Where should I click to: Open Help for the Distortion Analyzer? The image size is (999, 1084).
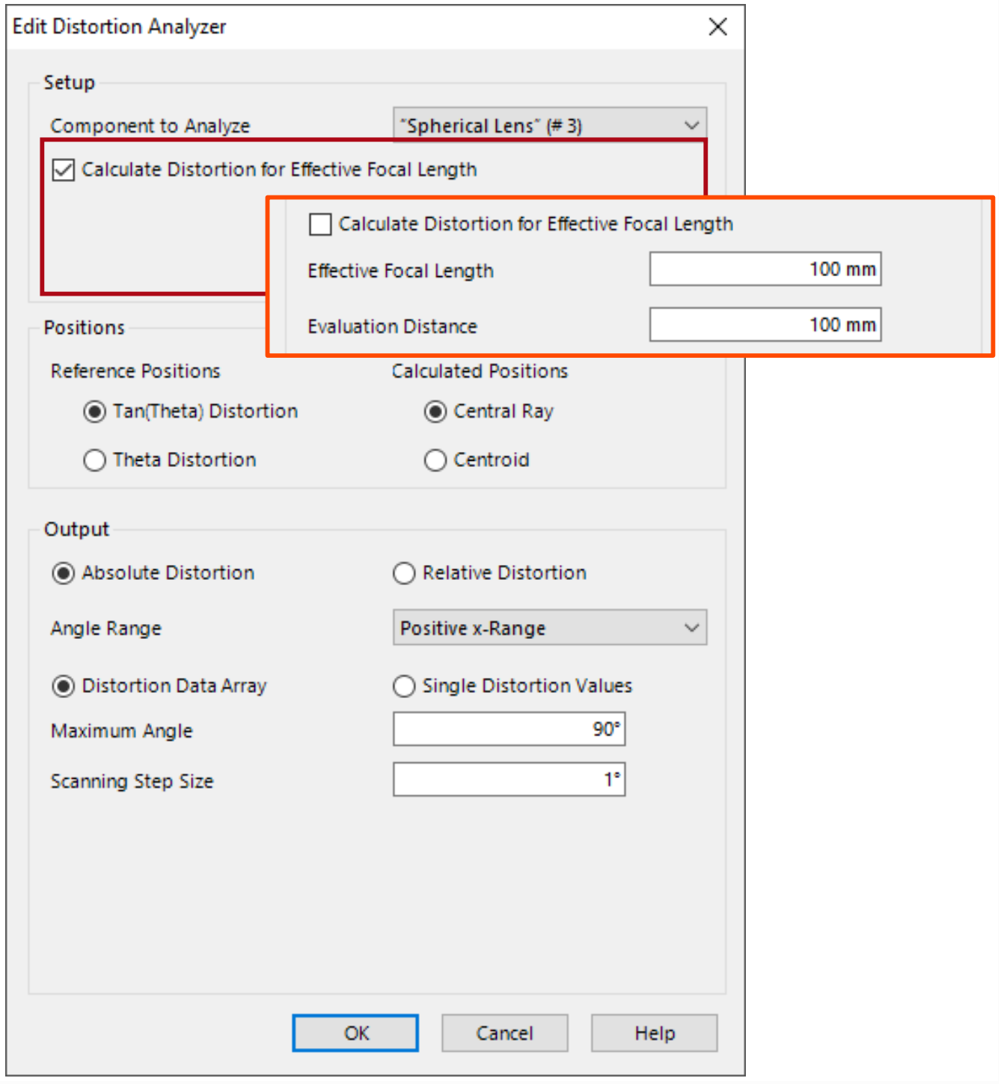pyautogui.click(x=654, y=1032)
